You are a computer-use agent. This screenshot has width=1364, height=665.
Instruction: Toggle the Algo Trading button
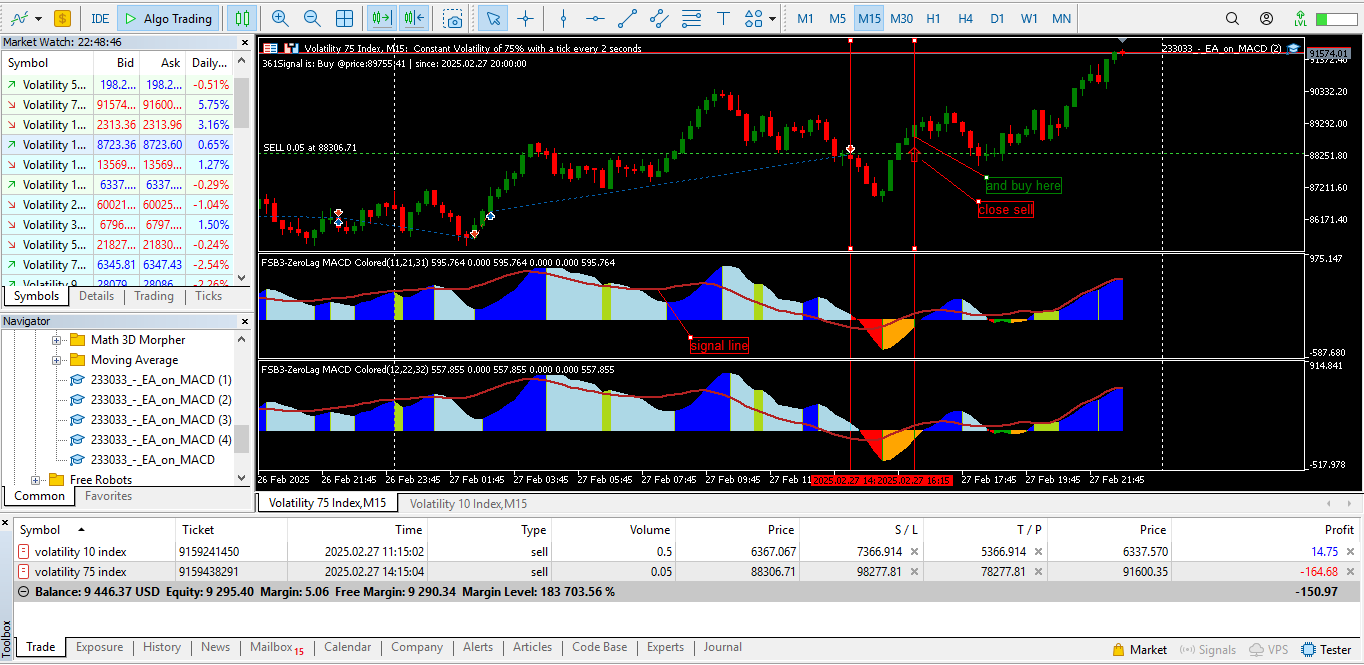[168, 18]
